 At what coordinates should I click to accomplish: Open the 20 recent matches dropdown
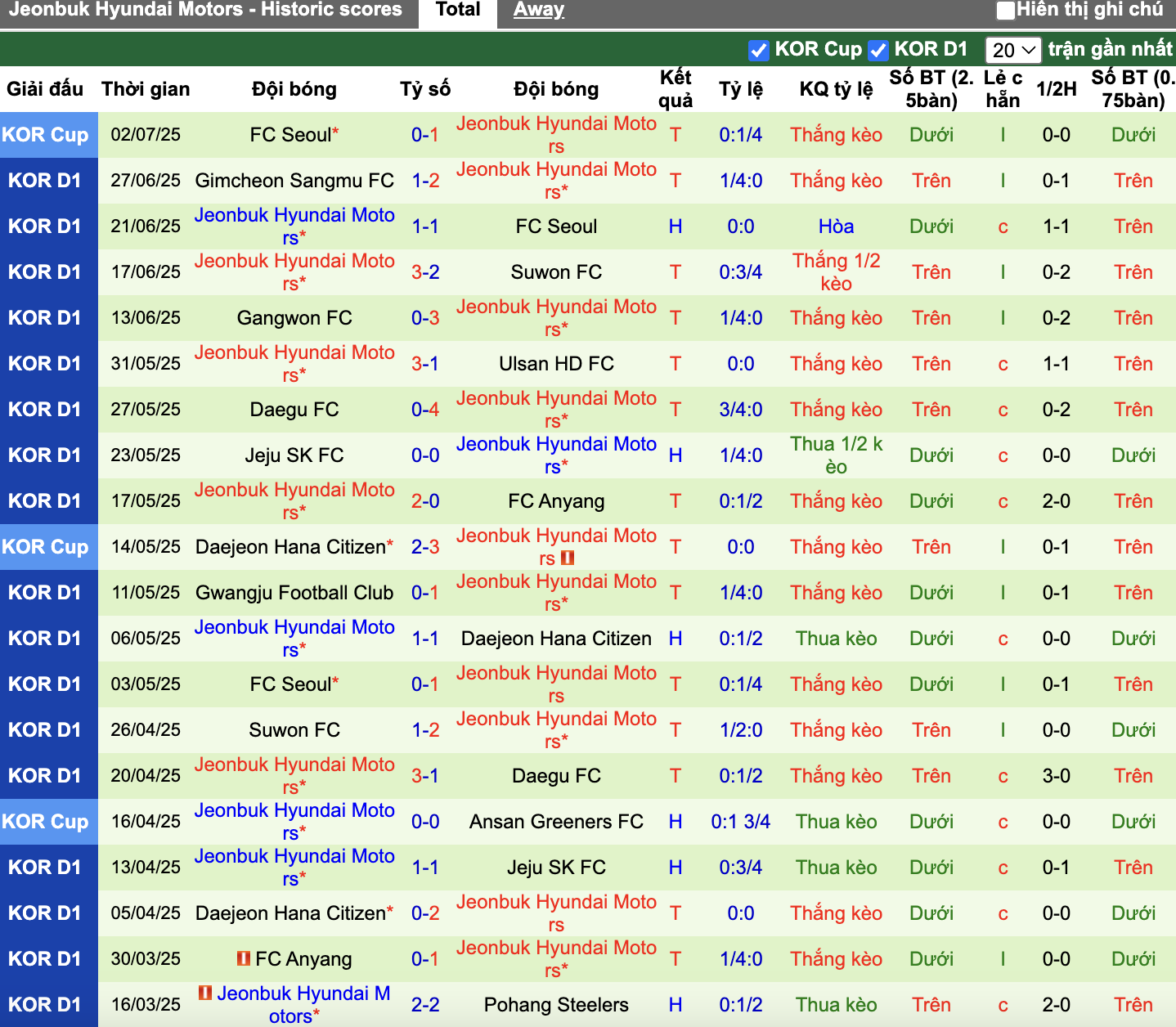coord(1013,50)
